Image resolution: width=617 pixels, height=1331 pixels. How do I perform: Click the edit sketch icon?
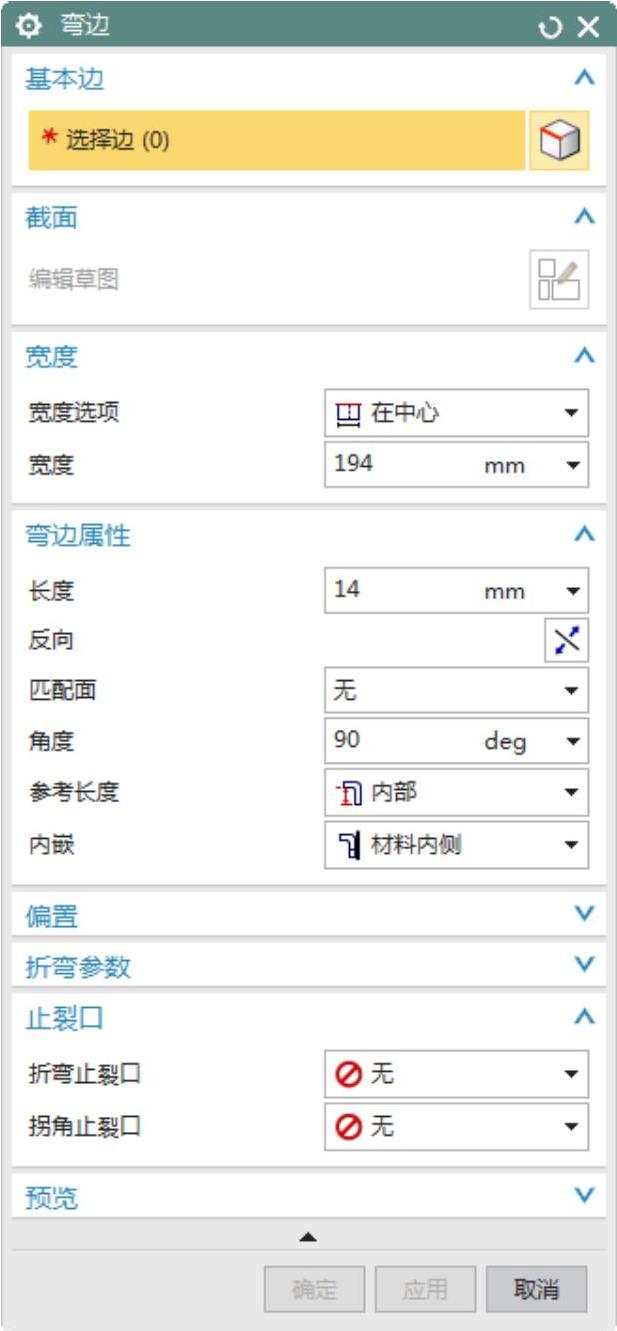(x=559, y=279)
